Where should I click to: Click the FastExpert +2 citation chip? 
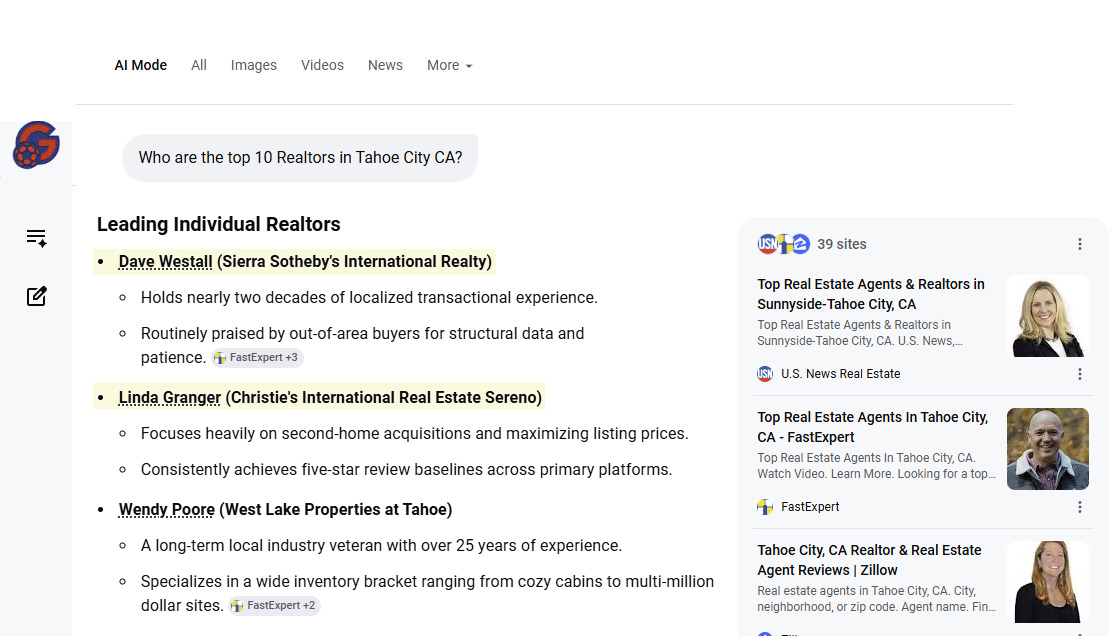(x=274, y=605)
